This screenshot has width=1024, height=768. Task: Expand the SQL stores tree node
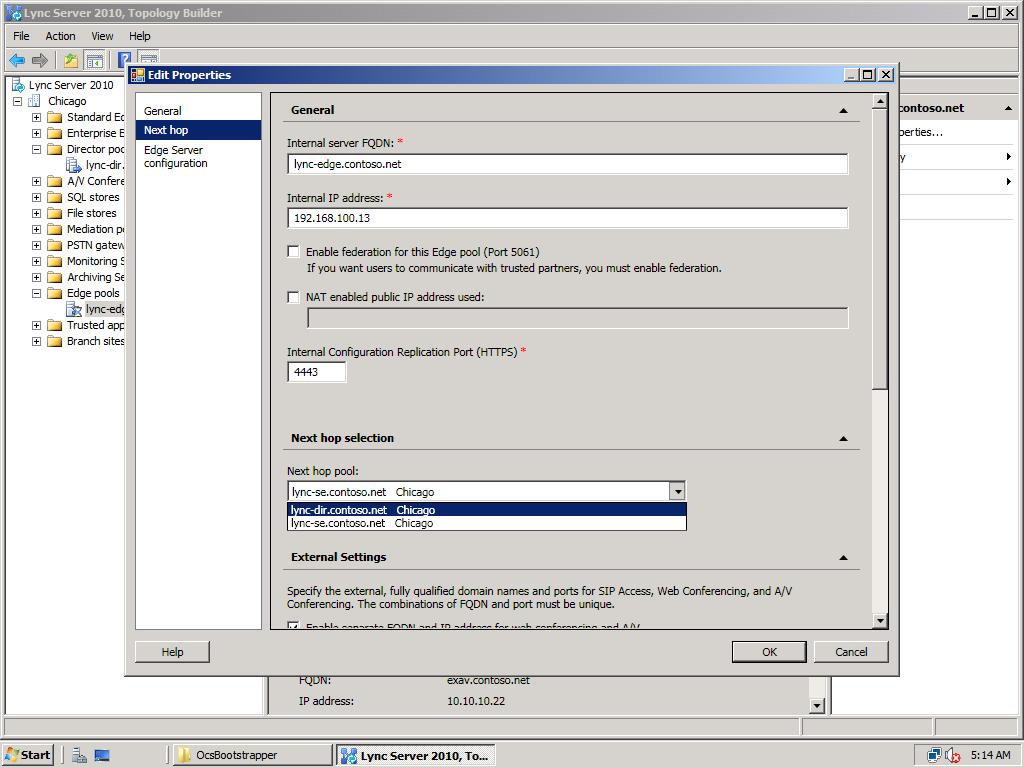pos(37,197)
